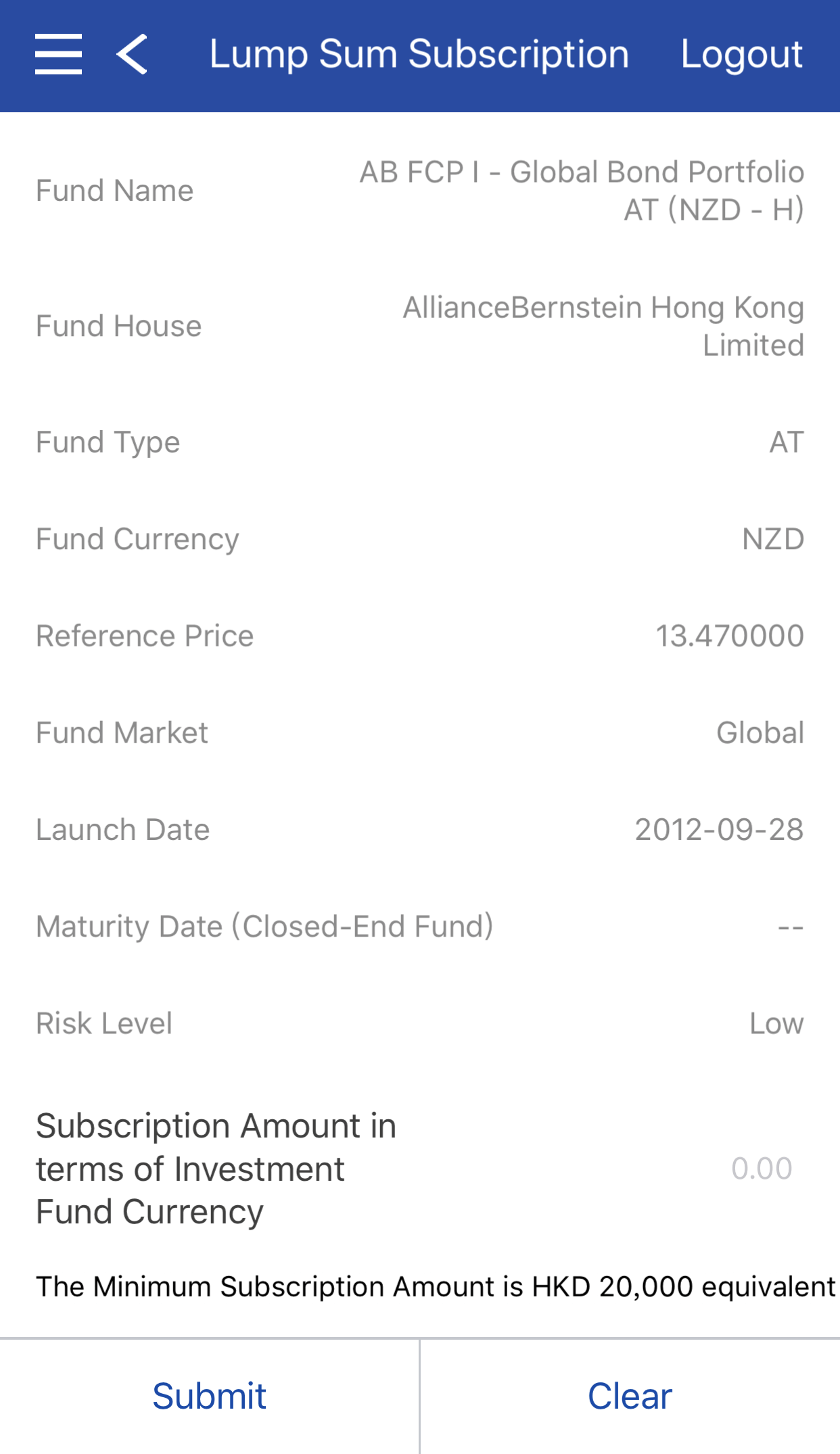Select the Fund Name value text
The height and width of the screenshot is (1454, 840).
pyautogui.click(x=582, y=191)
